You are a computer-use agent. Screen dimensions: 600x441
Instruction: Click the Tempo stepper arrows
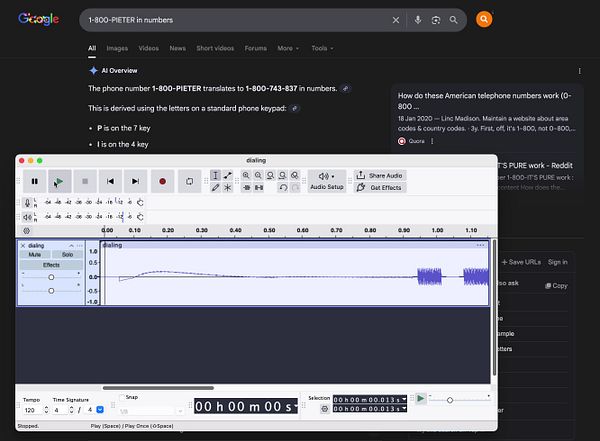(46, 410)
